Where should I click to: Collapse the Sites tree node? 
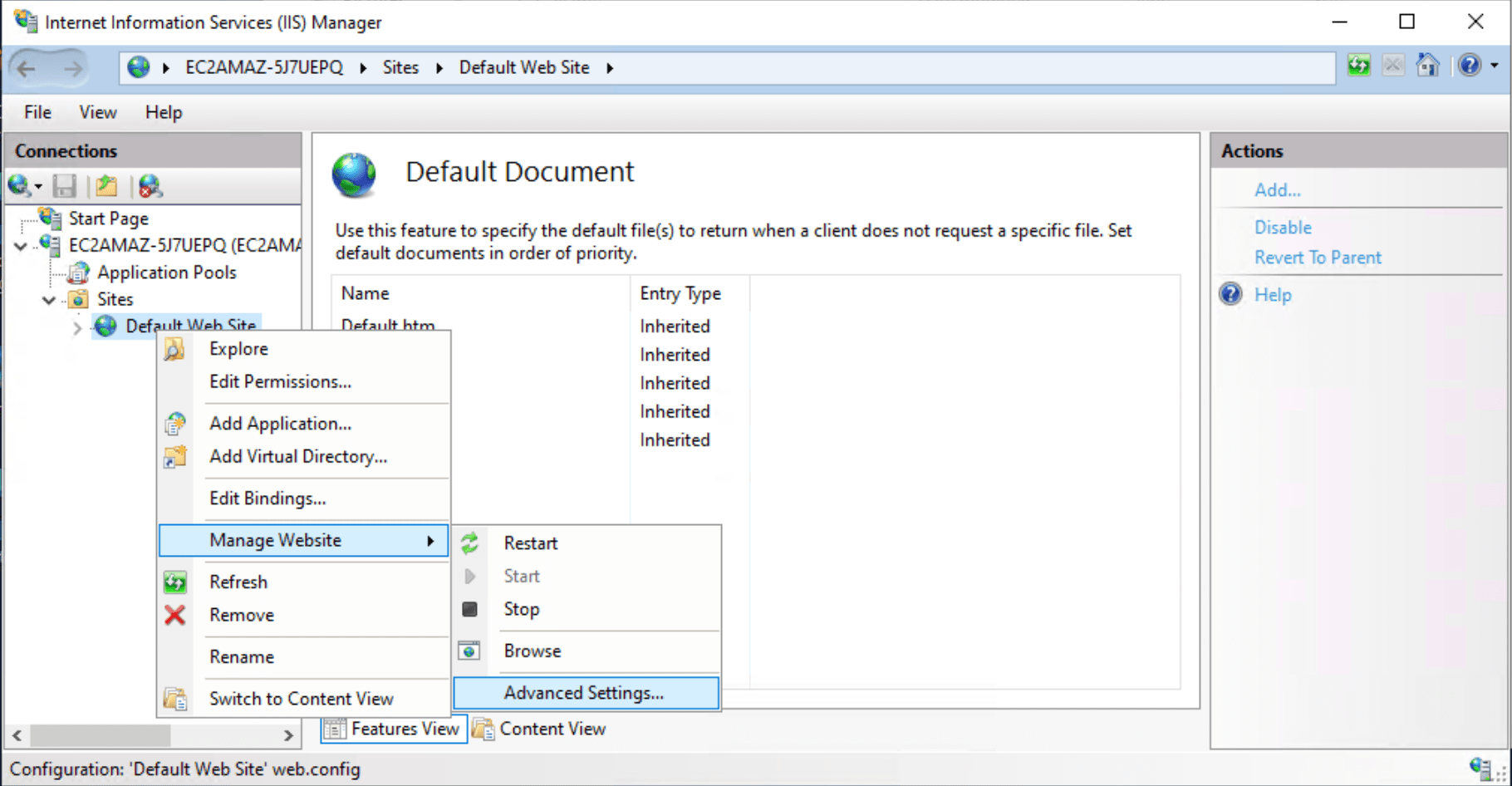tap(49, 300)
